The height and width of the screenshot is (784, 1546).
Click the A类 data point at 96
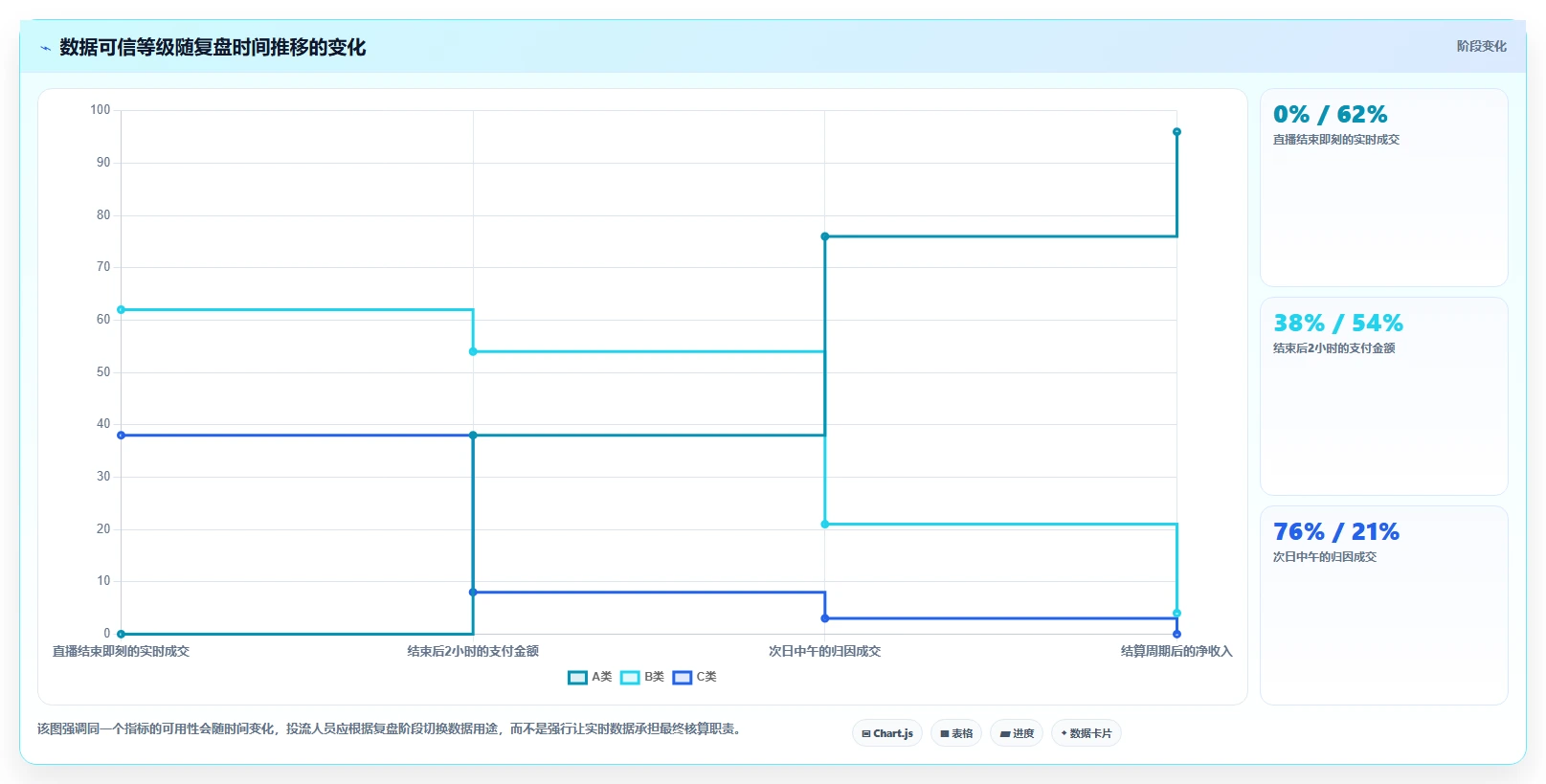point(1176,132)
